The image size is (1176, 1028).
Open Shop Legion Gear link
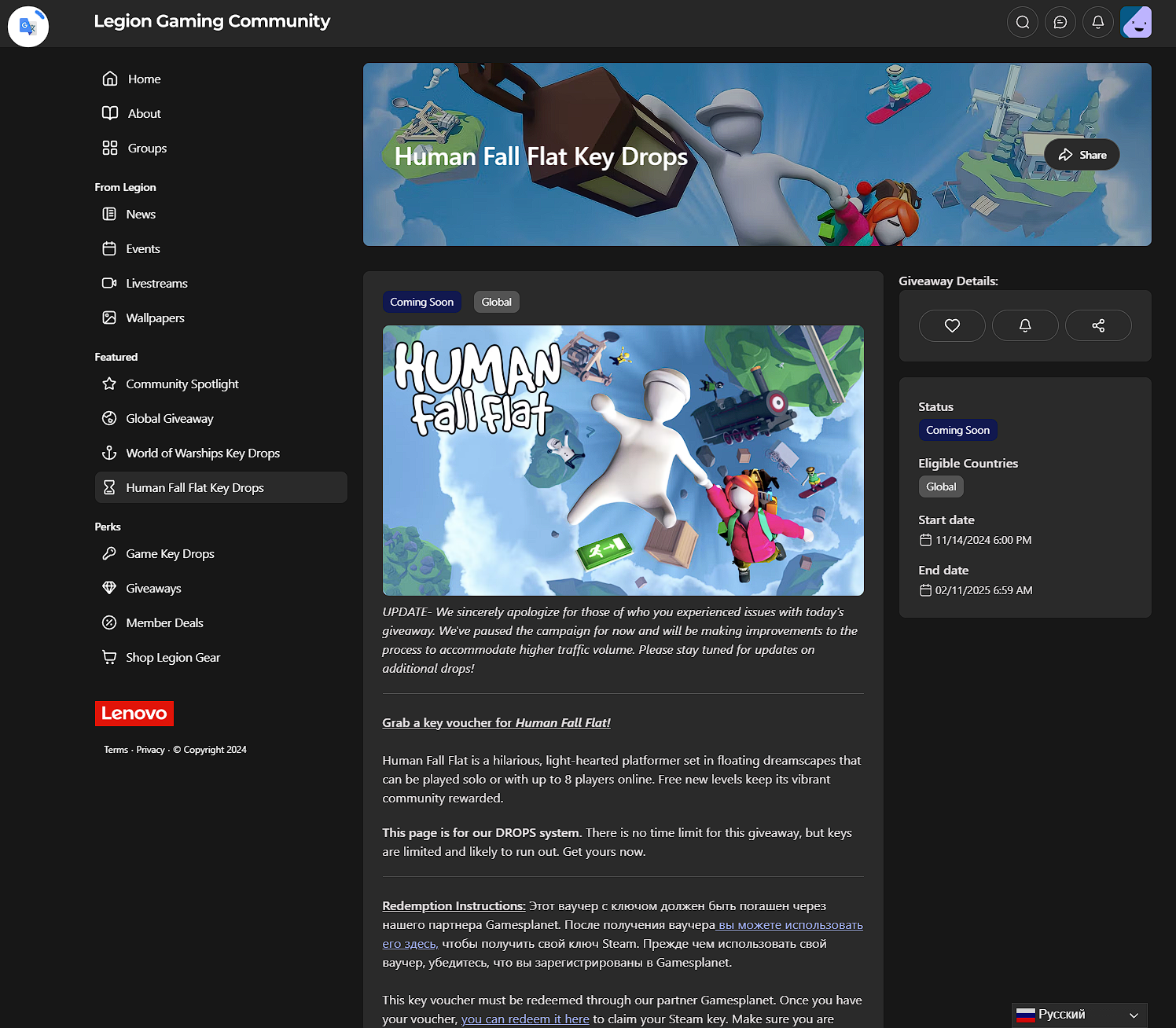[221, 657]
